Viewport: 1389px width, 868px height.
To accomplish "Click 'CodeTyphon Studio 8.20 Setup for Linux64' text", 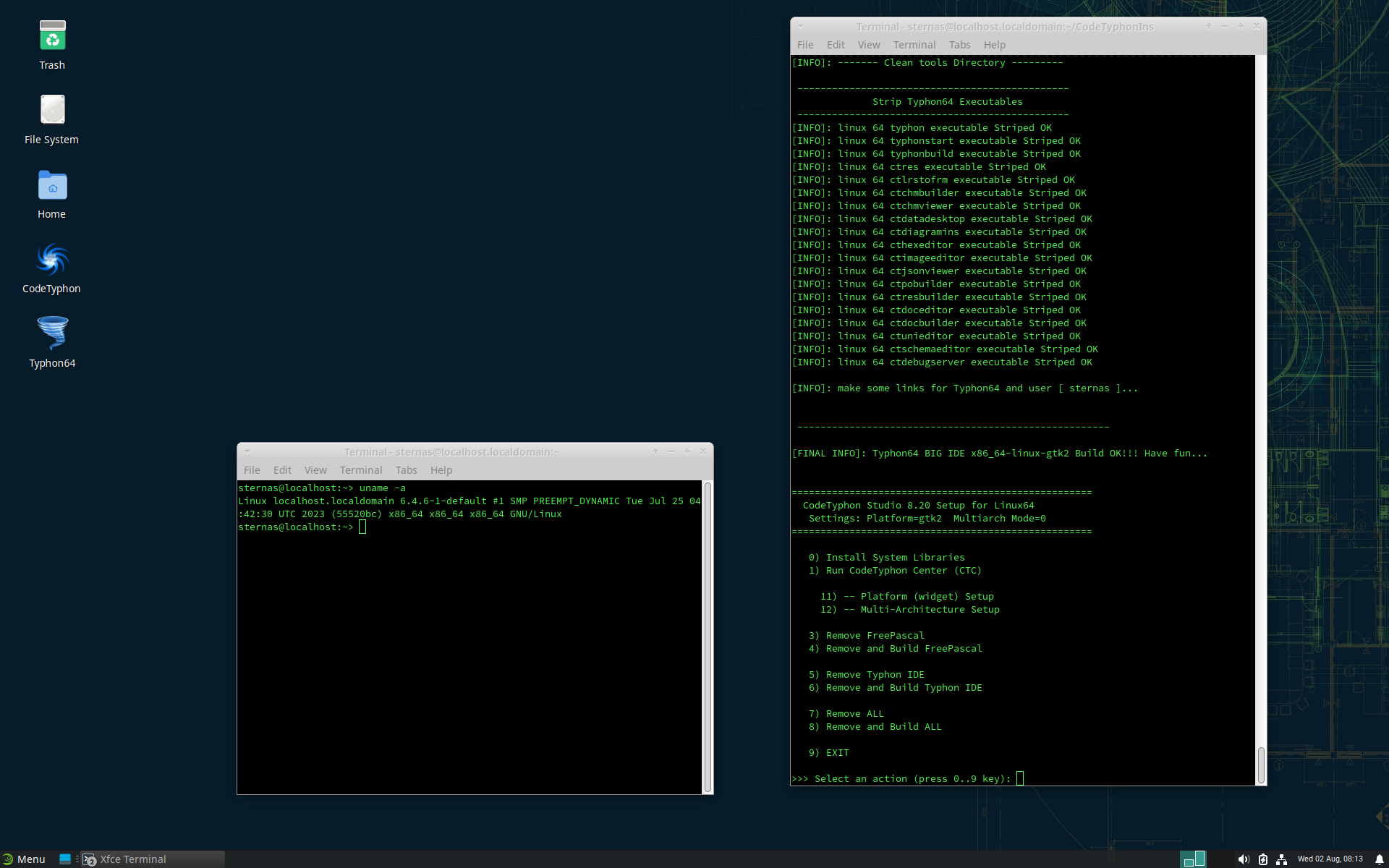I will [x=918, y=505].
